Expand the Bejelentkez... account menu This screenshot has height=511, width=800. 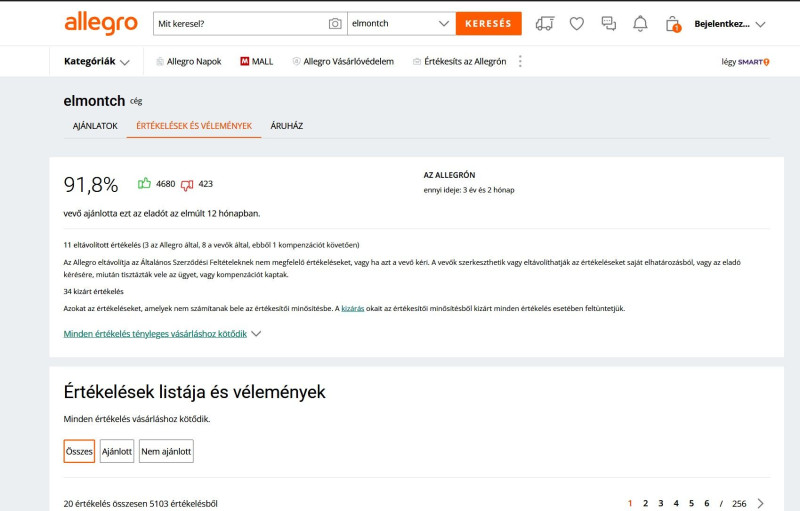click(x=730, y=24)
